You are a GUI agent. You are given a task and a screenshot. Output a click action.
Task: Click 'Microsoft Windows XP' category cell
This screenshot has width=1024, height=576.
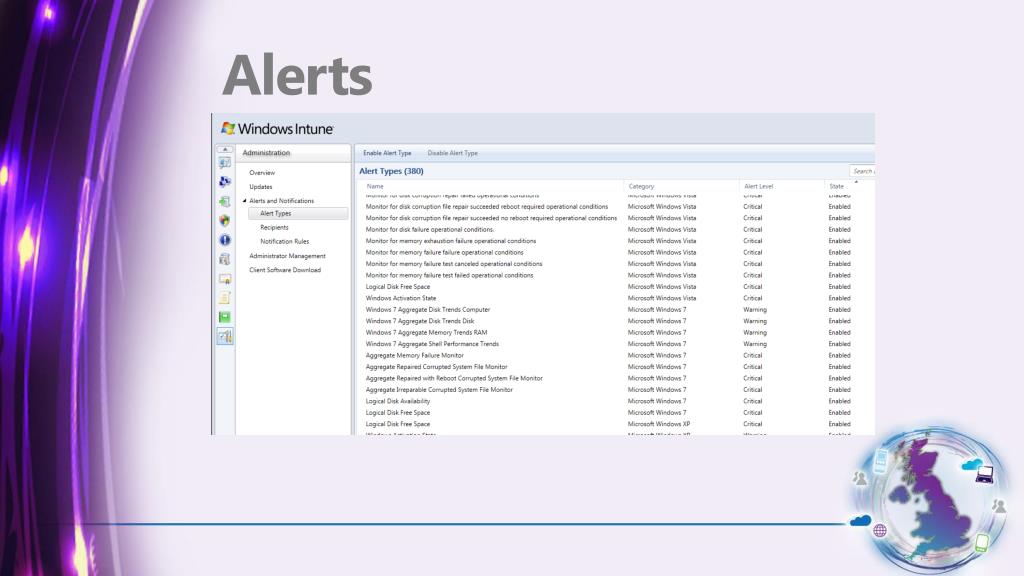pos(659,424)
